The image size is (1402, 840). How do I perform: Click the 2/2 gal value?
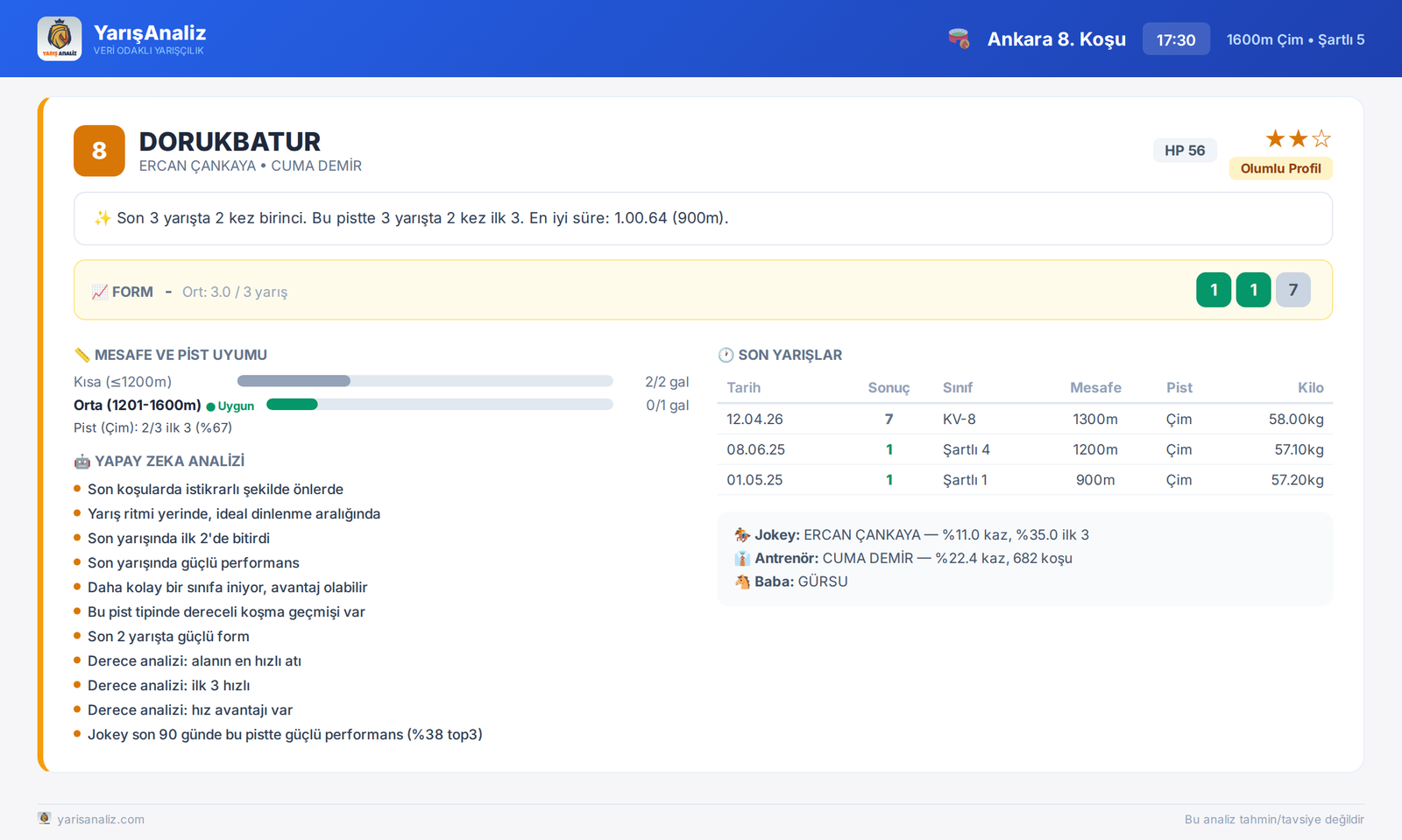(x=667, y=382)
